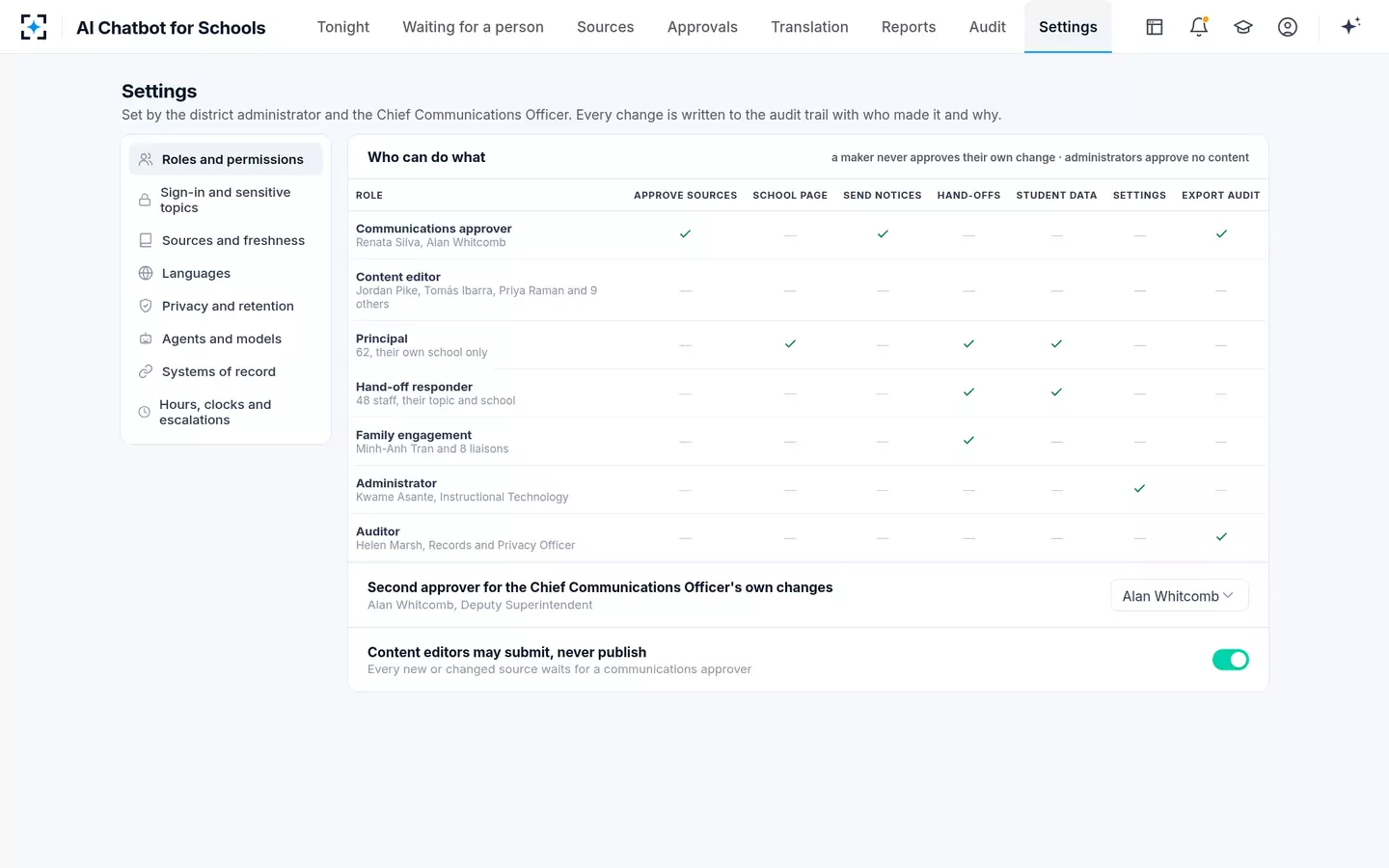
Task: Click the lock icon for Sign-in and sensitive topics
Action: coord(145,200)
